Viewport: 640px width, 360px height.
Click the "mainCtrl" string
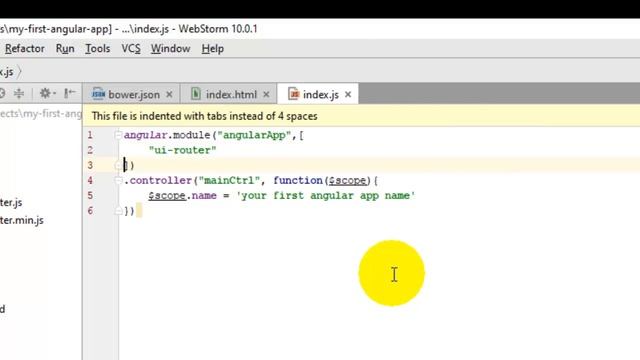229,180
